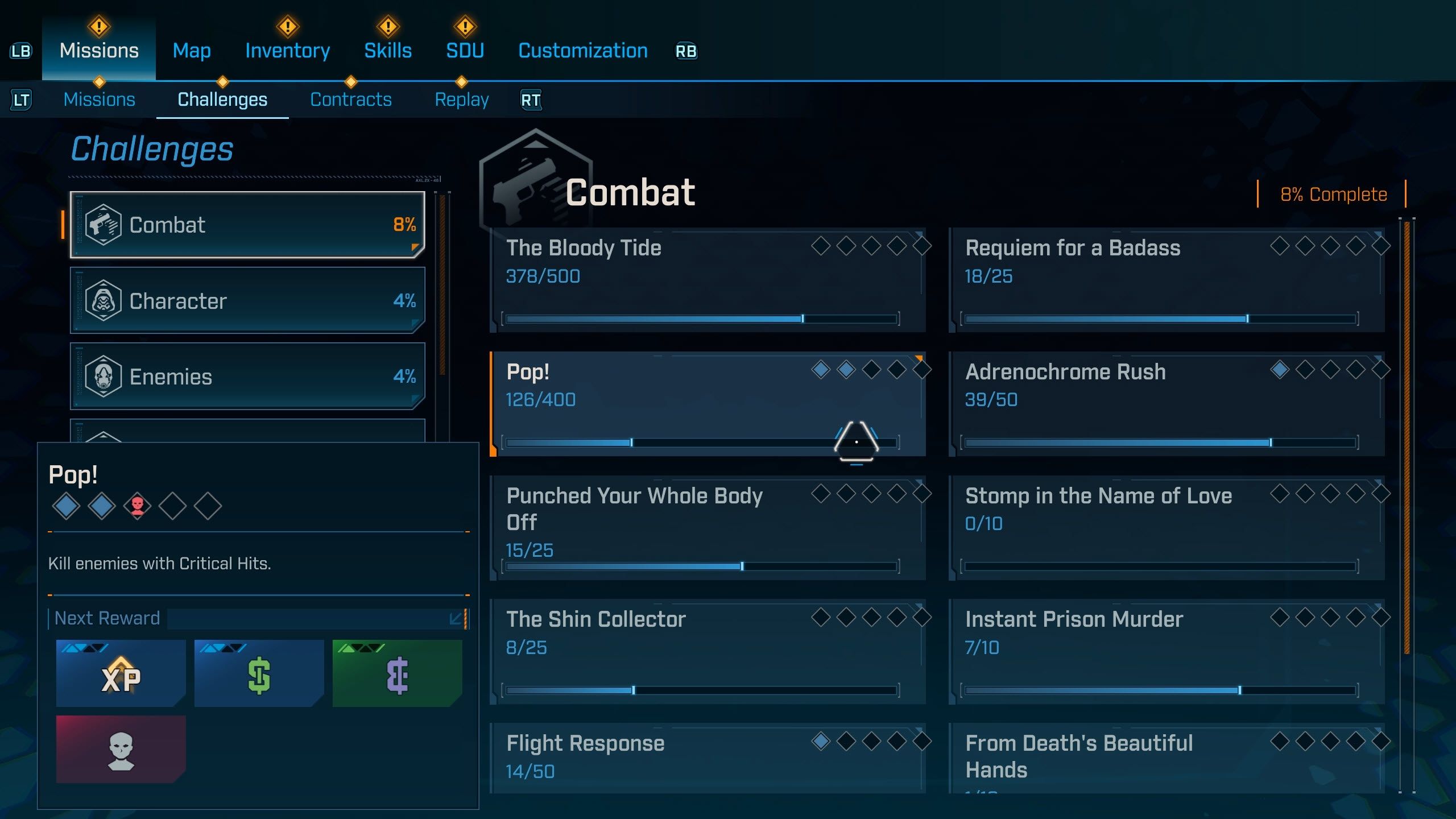Screen dimensions: 1456x819
Task: Click the red skull tier marker
Action: pos(137,506)
